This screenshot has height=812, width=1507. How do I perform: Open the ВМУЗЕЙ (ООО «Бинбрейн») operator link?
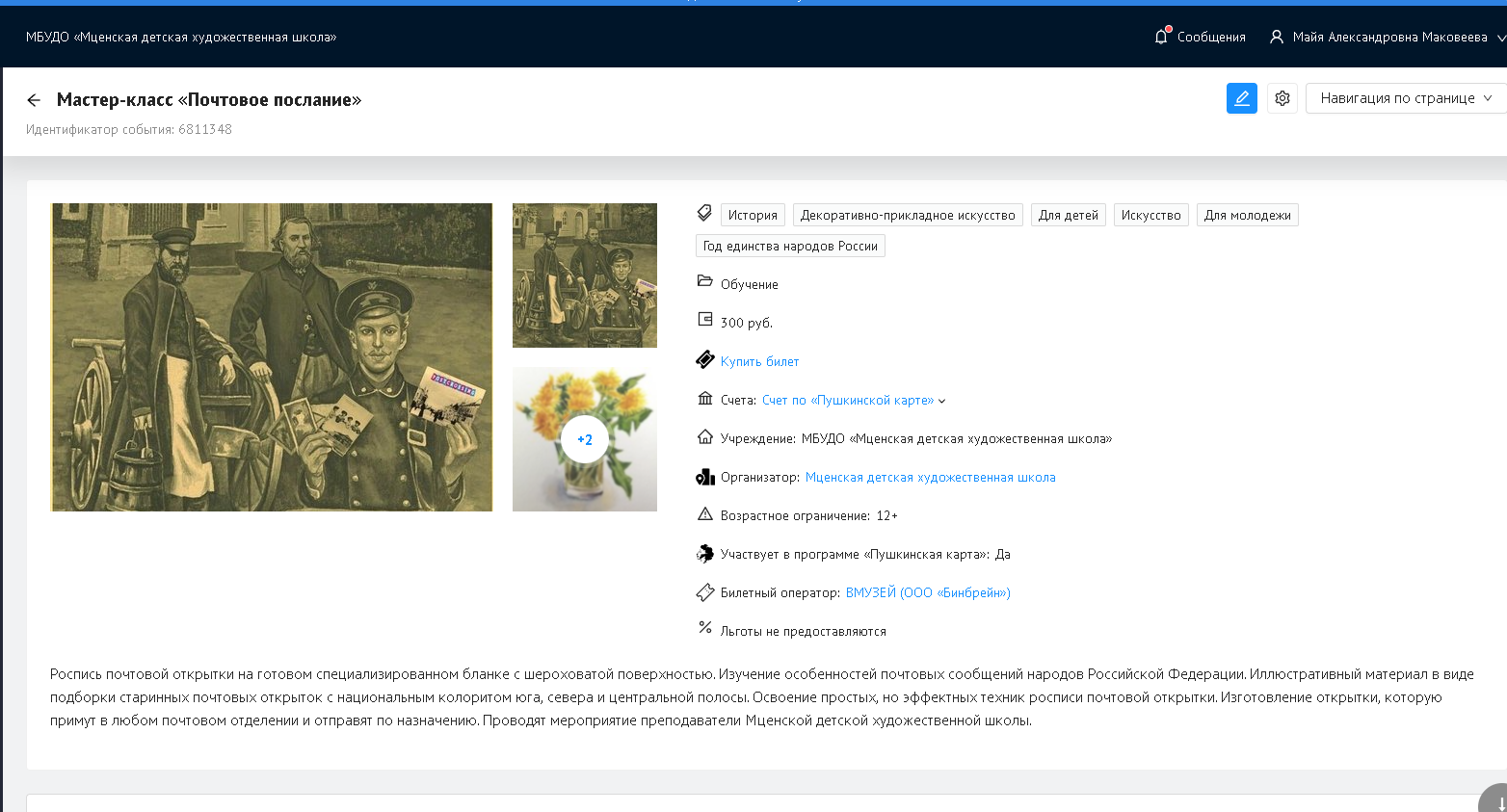[x=927, y=593]
